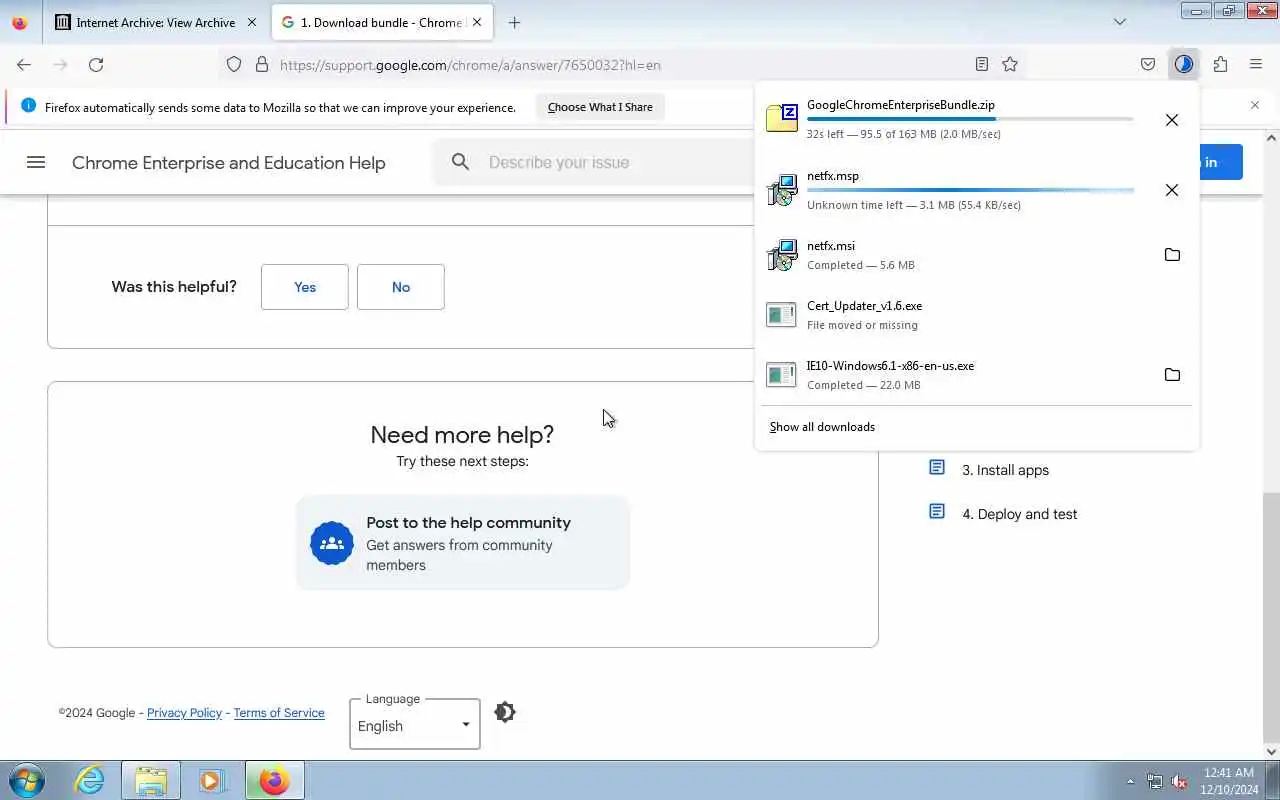1280x800 pixels.
Task: Open the help site hamburger menu
Action: [x=36, y=162]
